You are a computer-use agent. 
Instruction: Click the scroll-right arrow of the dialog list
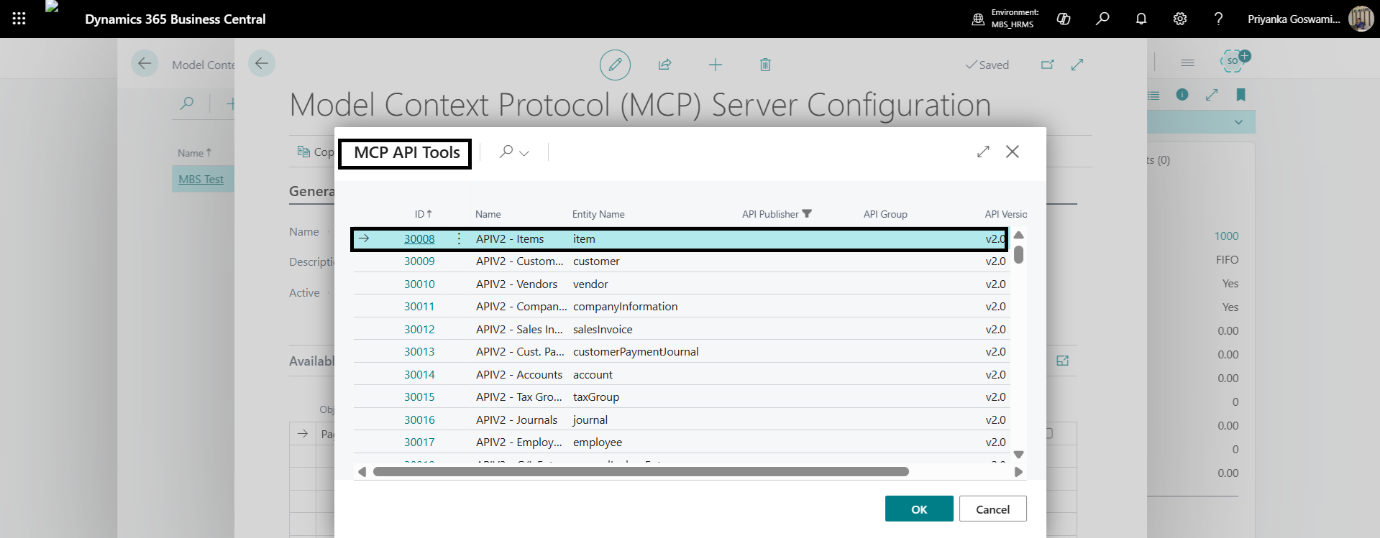[1018, 471]
